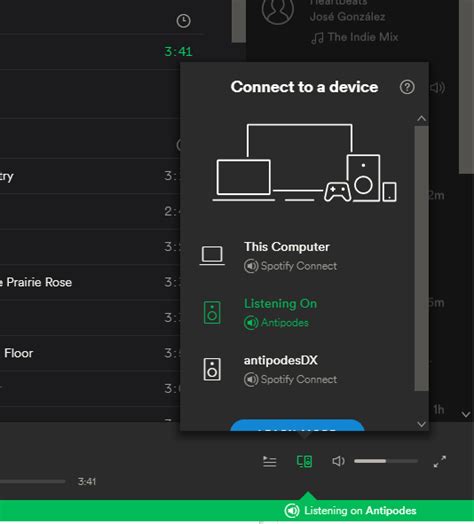Click the small Connect icon beside Spotify Connect under This Computer
This screenshot has height=524, width=474.
[x=251, y=266]
